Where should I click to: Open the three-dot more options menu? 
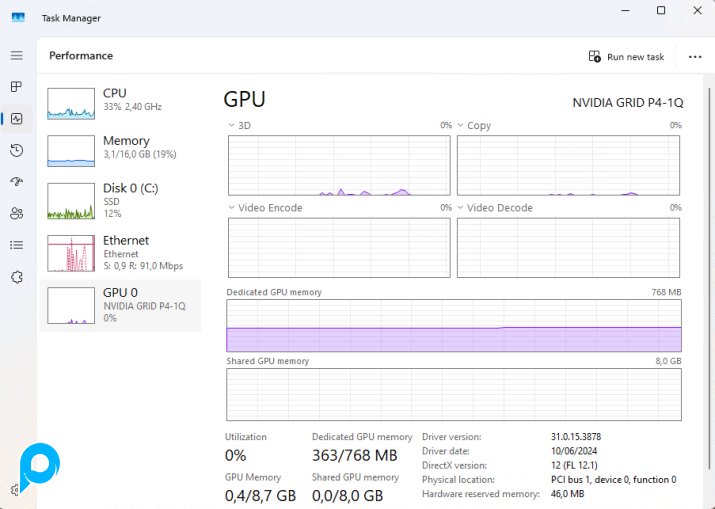pos(695,57)
